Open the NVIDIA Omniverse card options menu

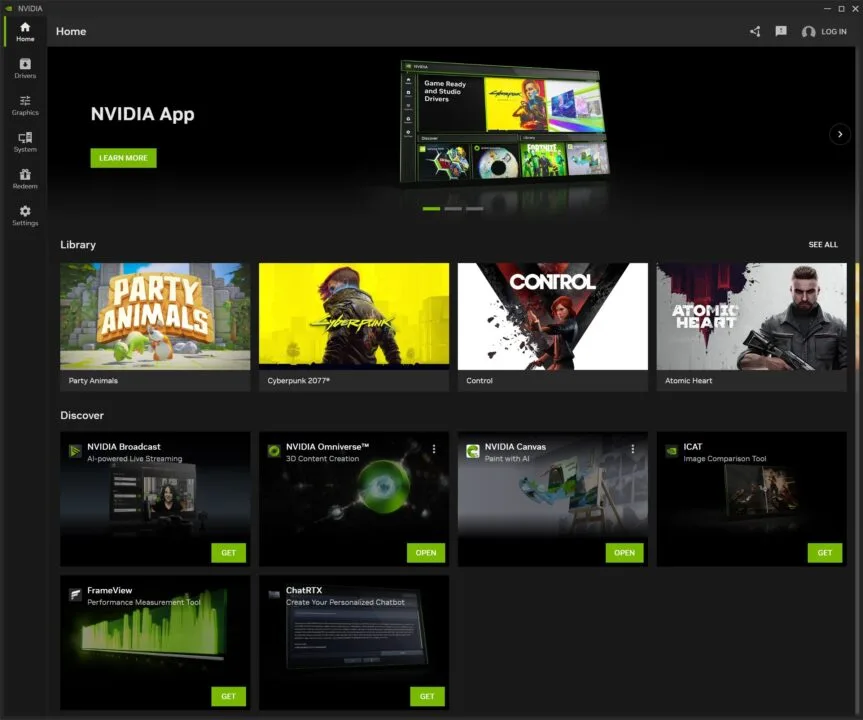pyautogui.click(x=433, y=448)
